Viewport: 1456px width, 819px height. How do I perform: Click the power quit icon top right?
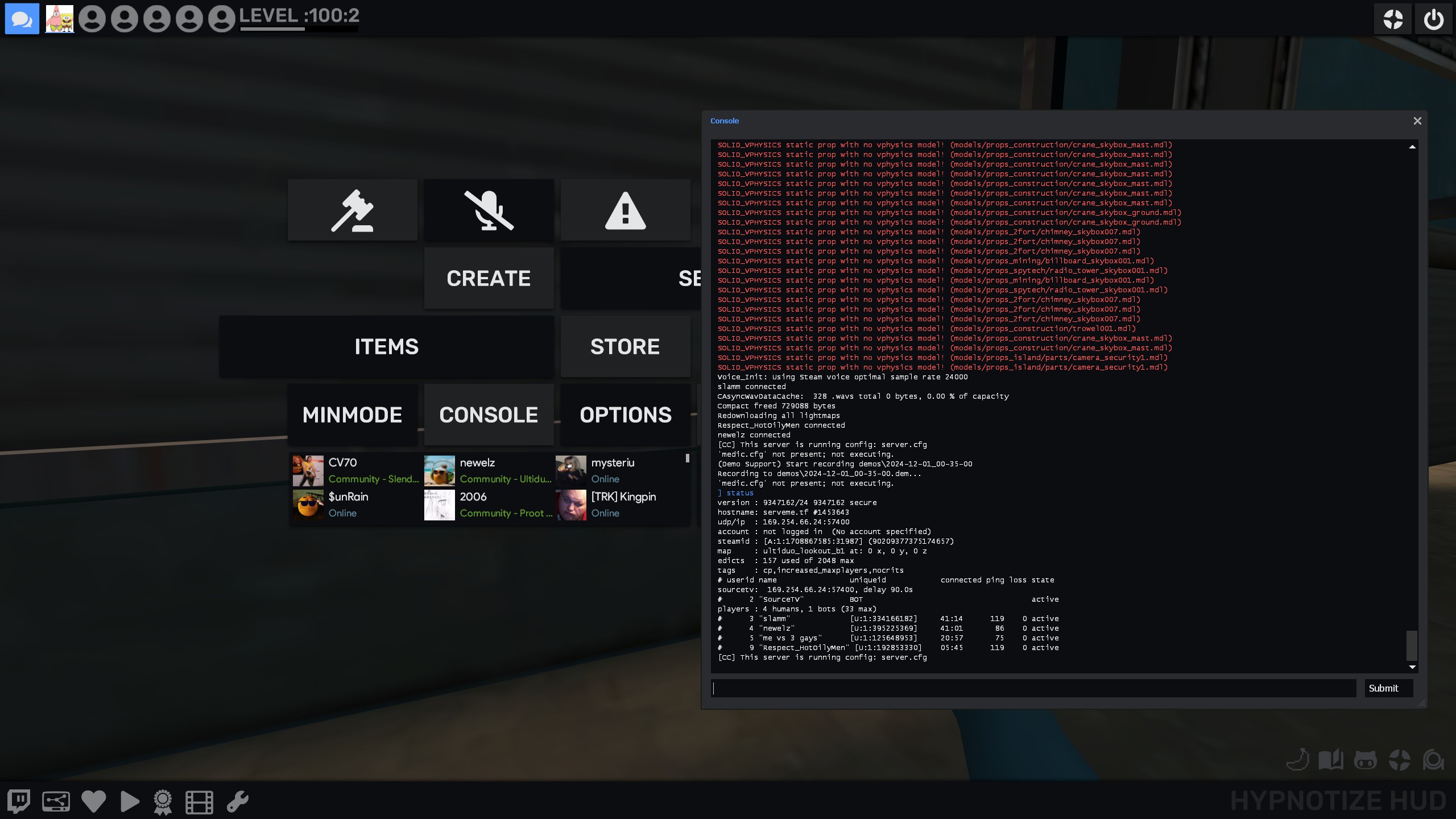[1433, 19]
